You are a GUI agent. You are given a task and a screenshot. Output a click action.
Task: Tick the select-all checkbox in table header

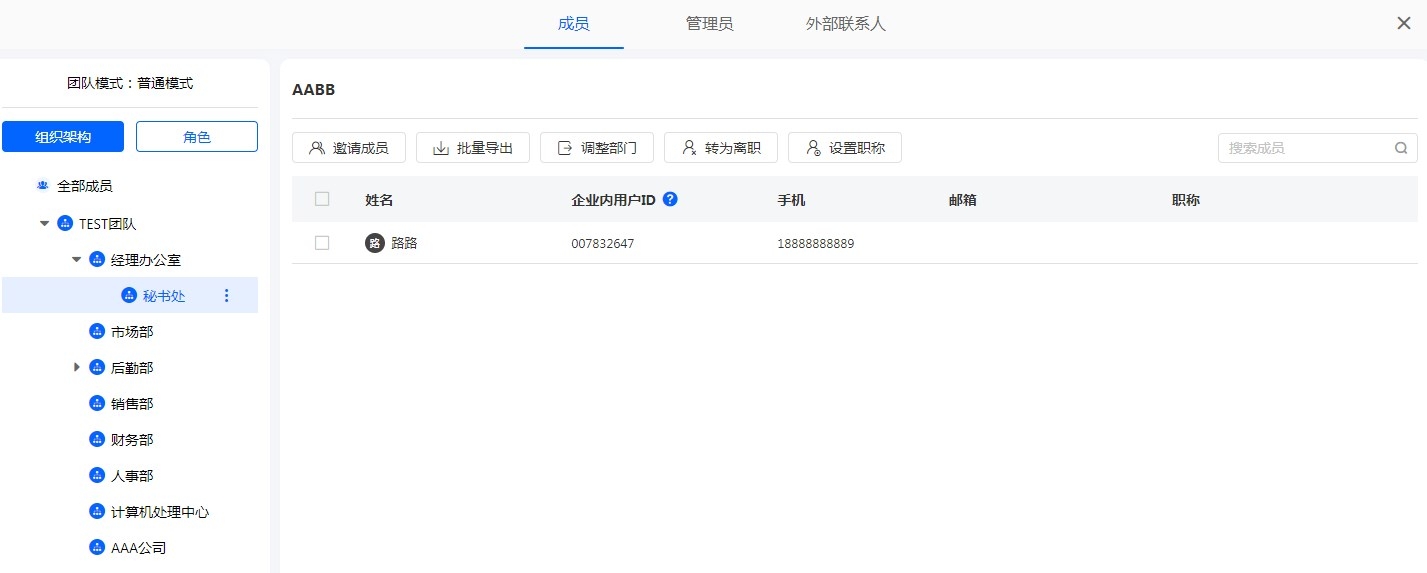coord(322,199)
